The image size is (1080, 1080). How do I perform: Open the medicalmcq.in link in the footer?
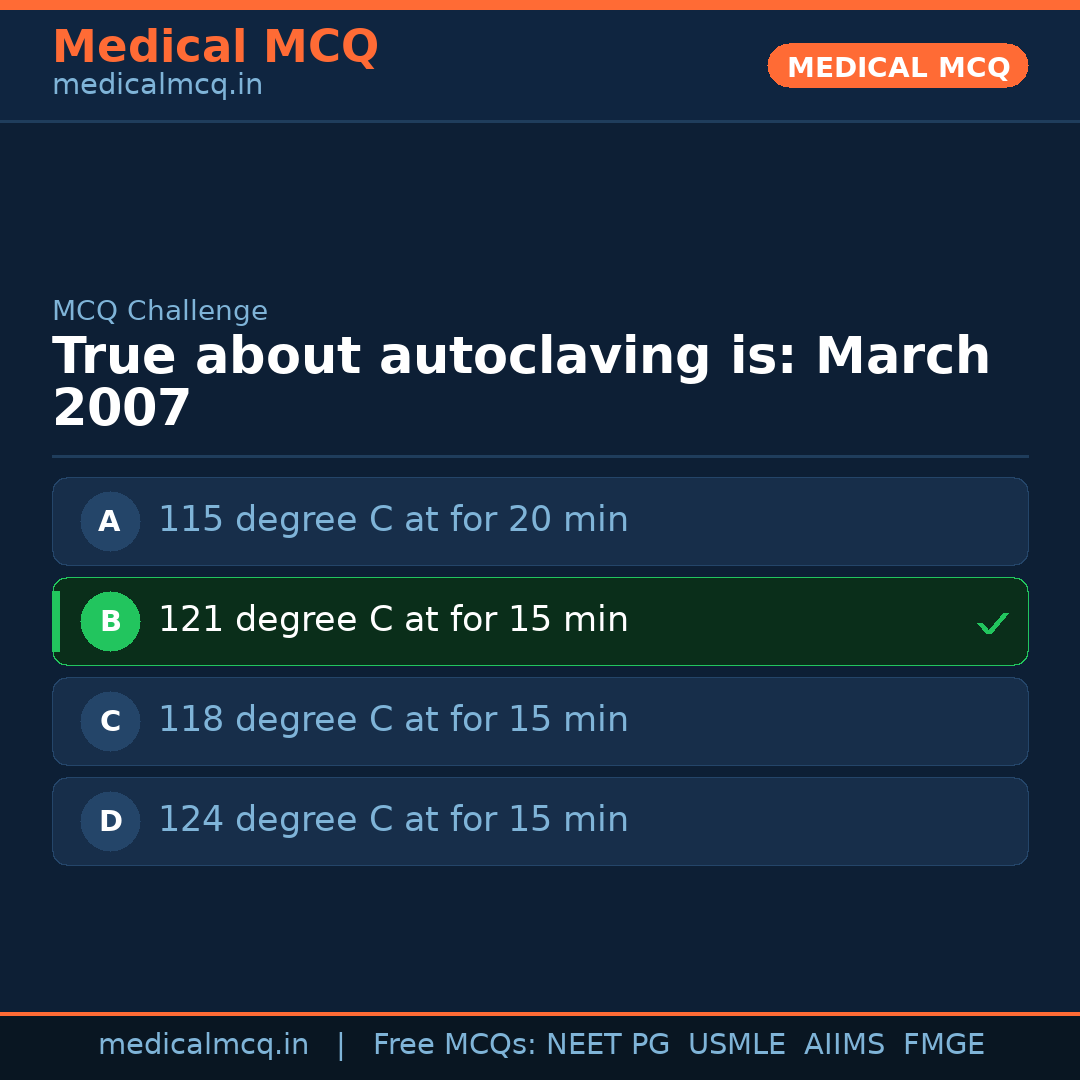[203, 1045]
